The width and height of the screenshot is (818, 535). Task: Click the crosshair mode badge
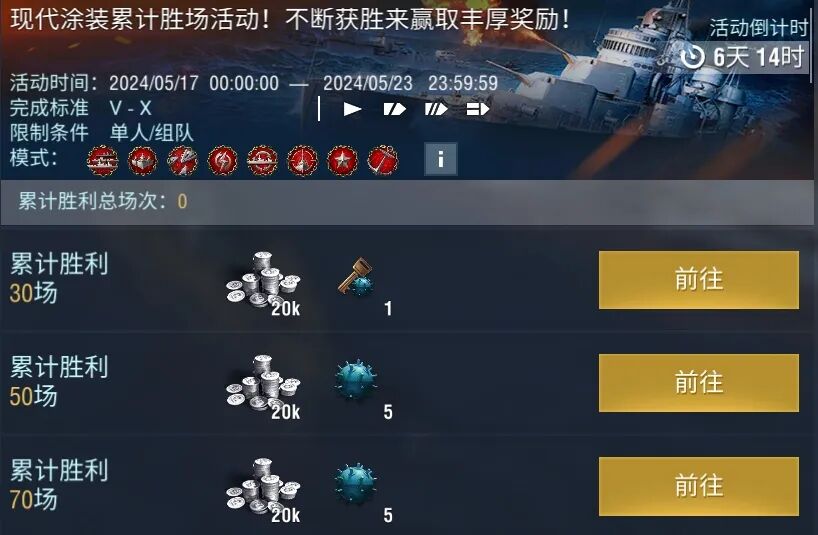point(303,161)
